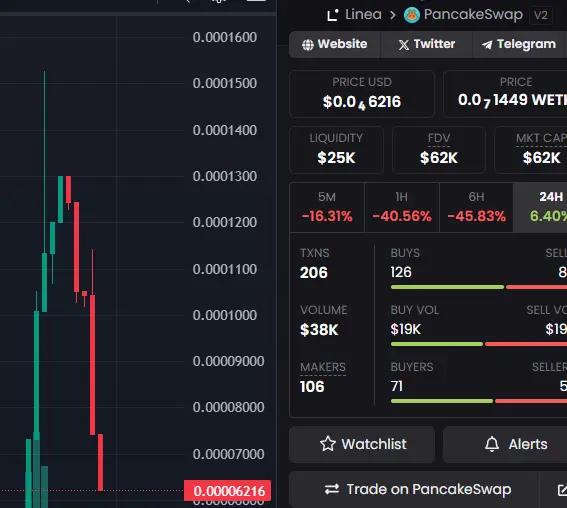This screenshot has height=508, width=567.
Task: Click the BUY VOL value $19K
Action: (405, 329)
